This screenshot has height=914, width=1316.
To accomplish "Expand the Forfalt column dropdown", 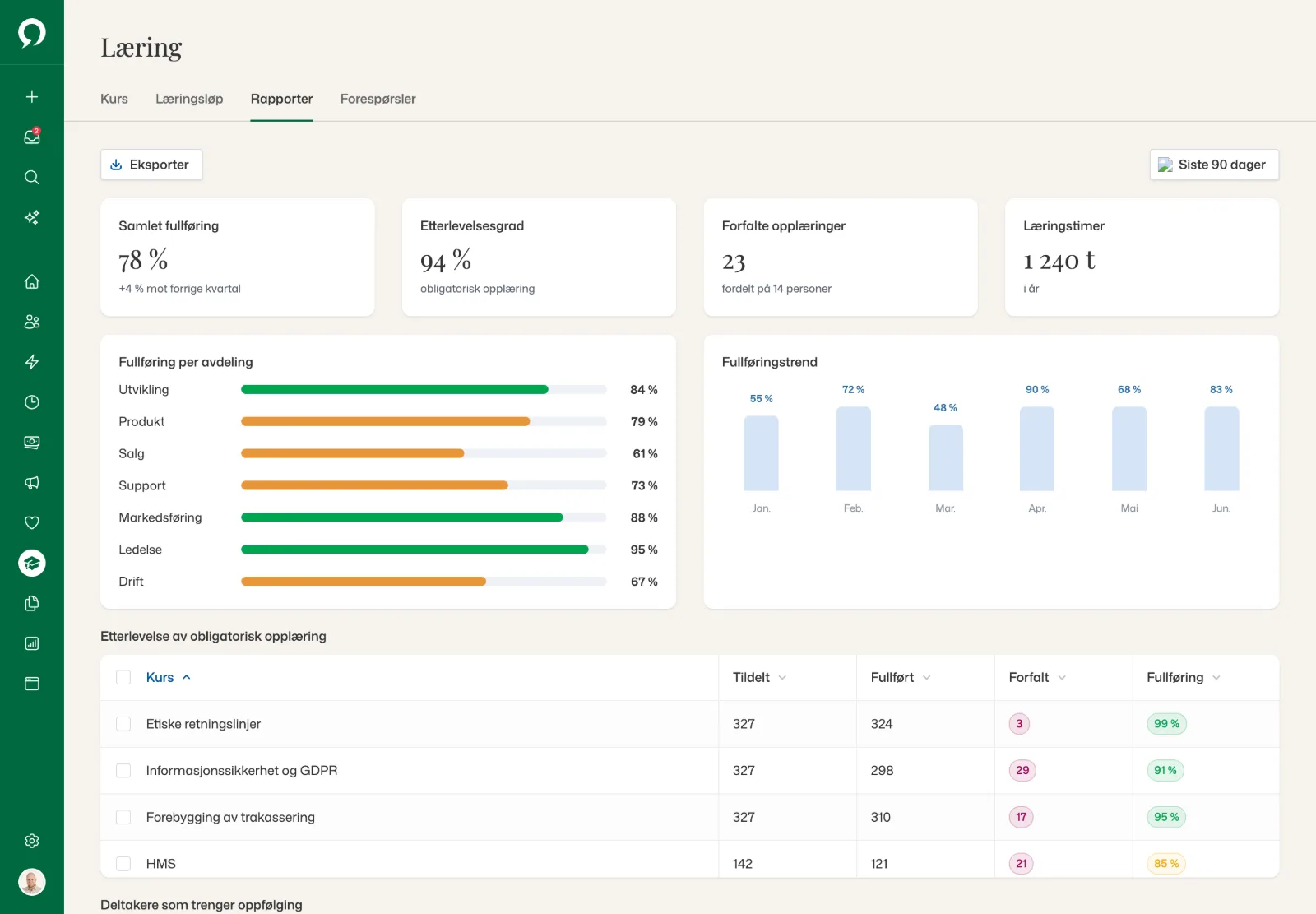I will click(1062, 678).
